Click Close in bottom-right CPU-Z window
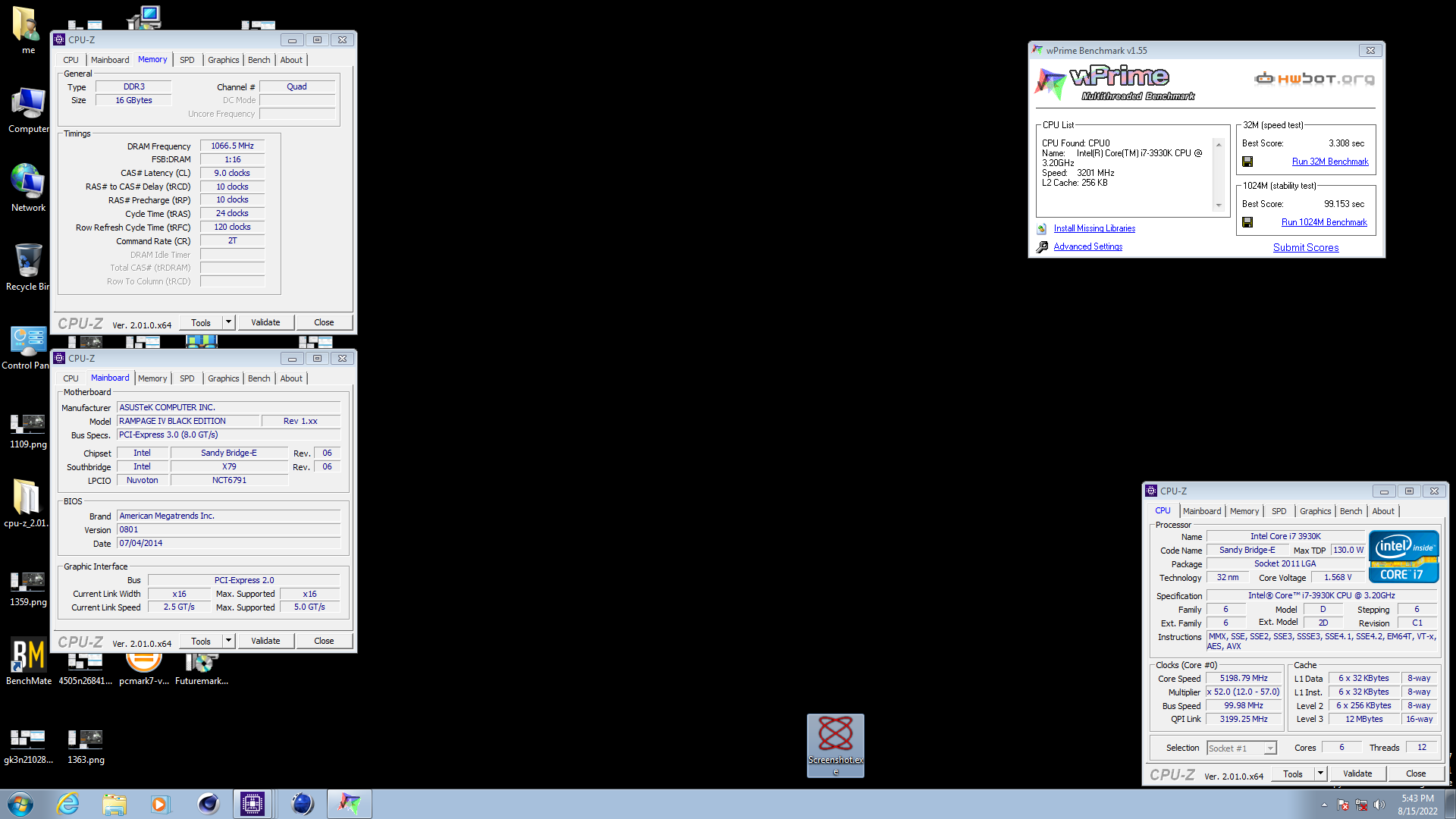The image size is (1456, 819). point(1416,773)
